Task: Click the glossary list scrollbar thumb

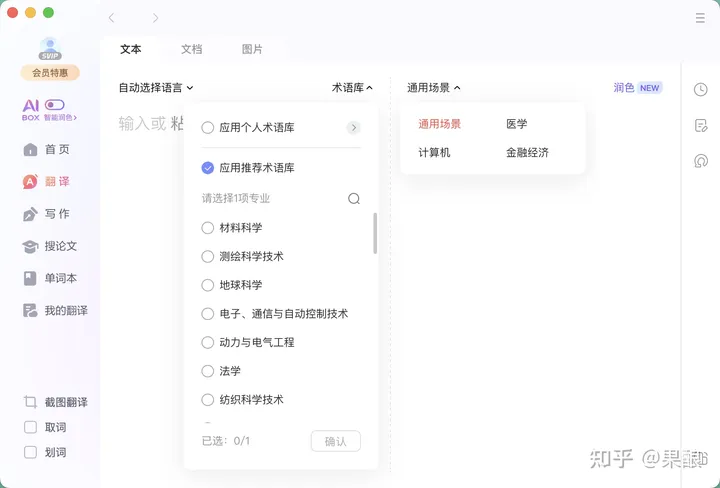Action: tap(375, 233)
